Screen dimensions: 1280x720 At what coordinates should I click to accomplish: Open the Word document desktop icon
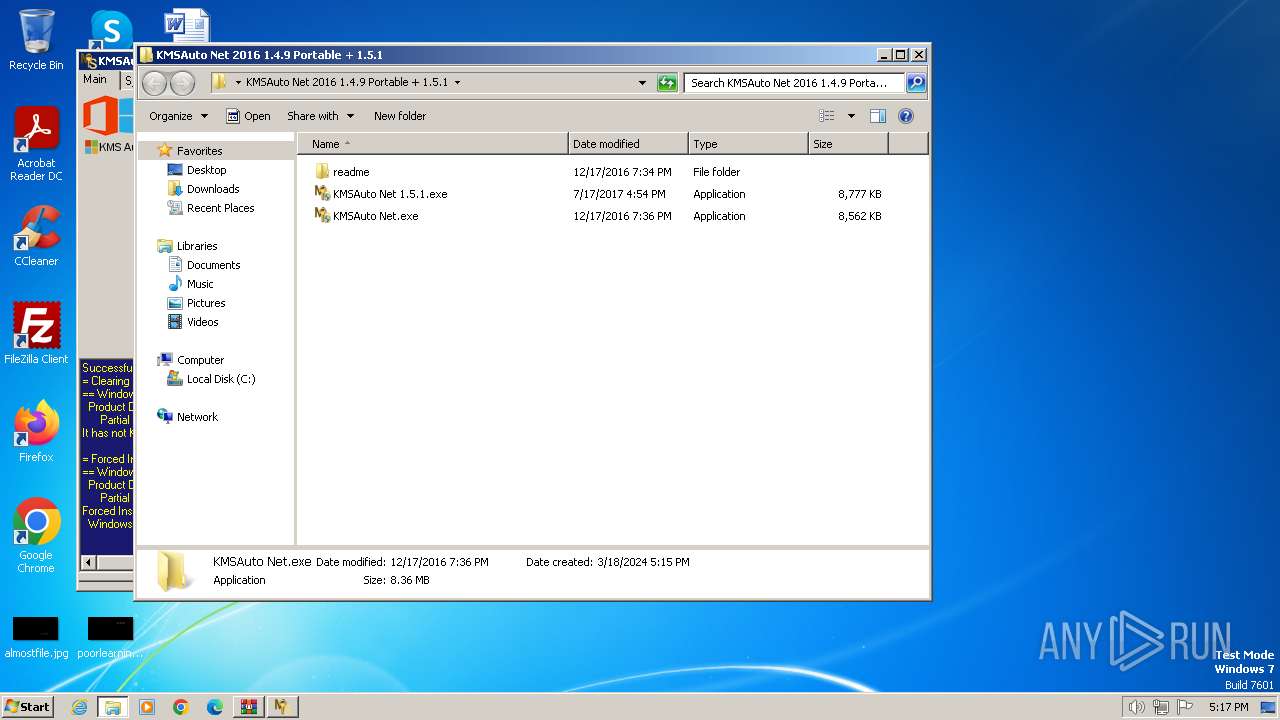point(186,25)
